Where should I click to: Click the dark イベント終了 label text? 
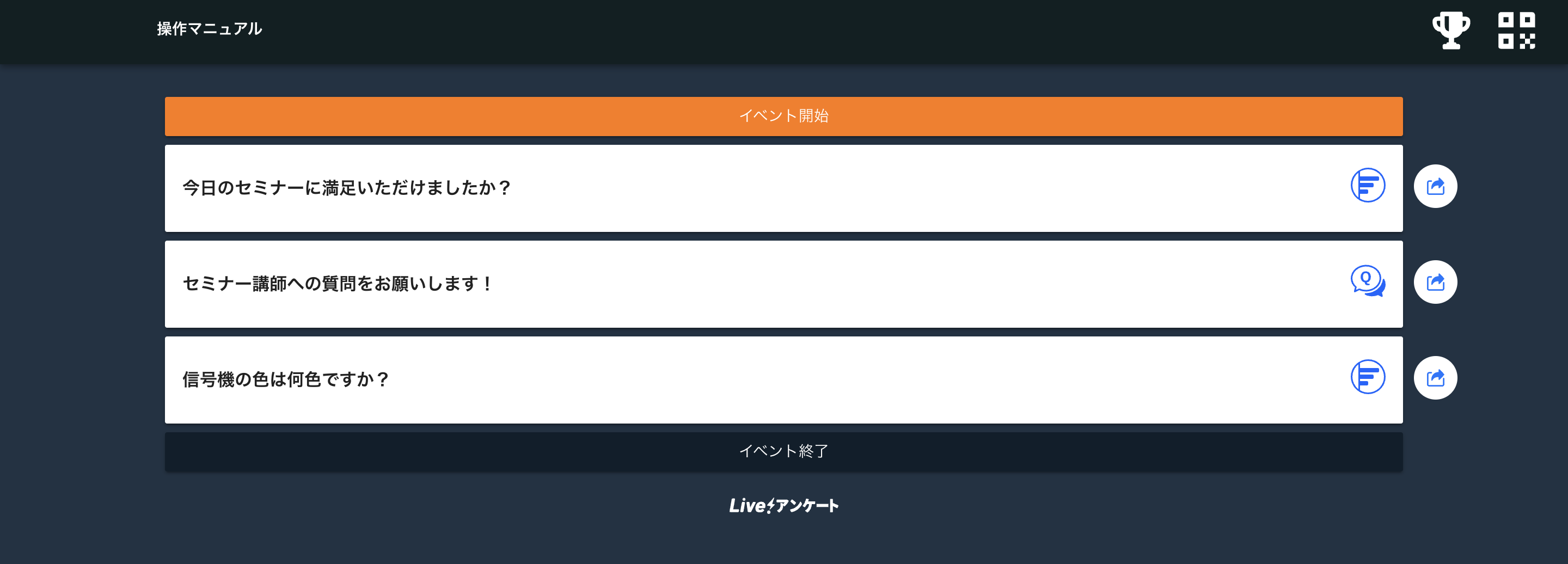[x=783, y=451]
